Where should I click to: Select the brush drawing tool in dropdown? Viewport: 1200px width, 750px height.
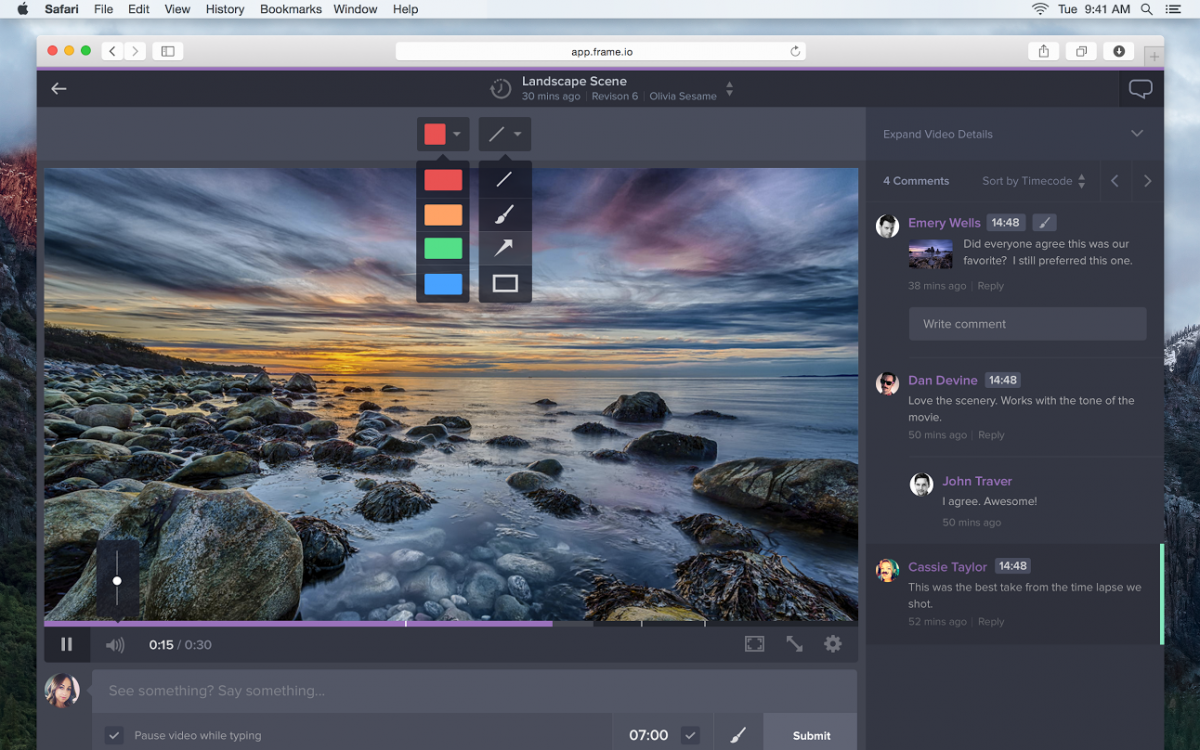(505, 214)
